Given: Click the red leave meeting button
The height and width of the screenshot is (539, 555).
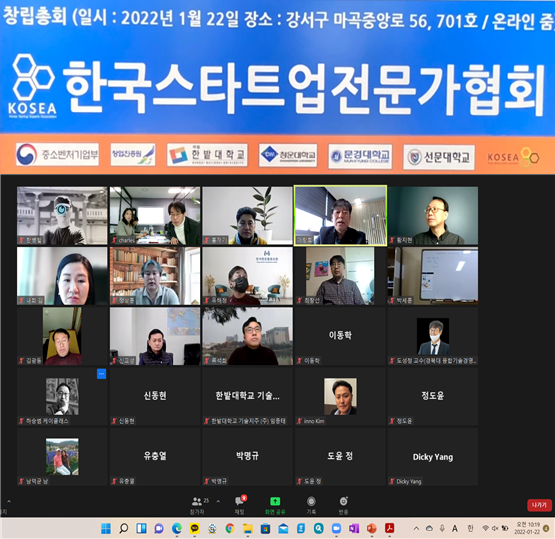Looking at the screenshot, I should pos(539,505).
